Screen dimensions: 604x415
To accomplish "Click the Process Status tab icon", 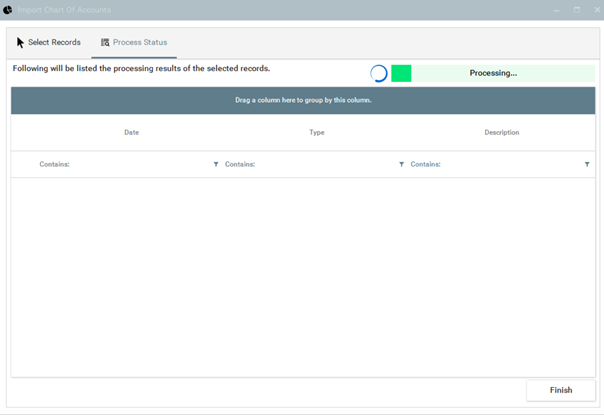I will [x=105, y=43].
